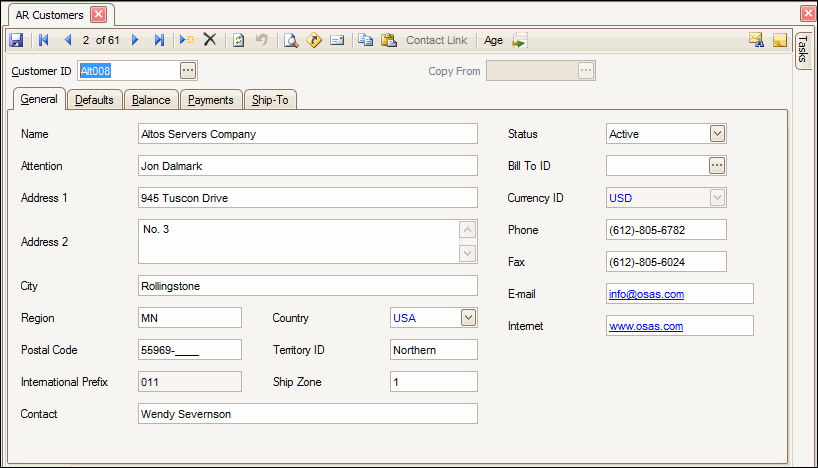818x468 pixels.
Task: Click the Copy toolbar icon
Action: (x=365, y=40)
